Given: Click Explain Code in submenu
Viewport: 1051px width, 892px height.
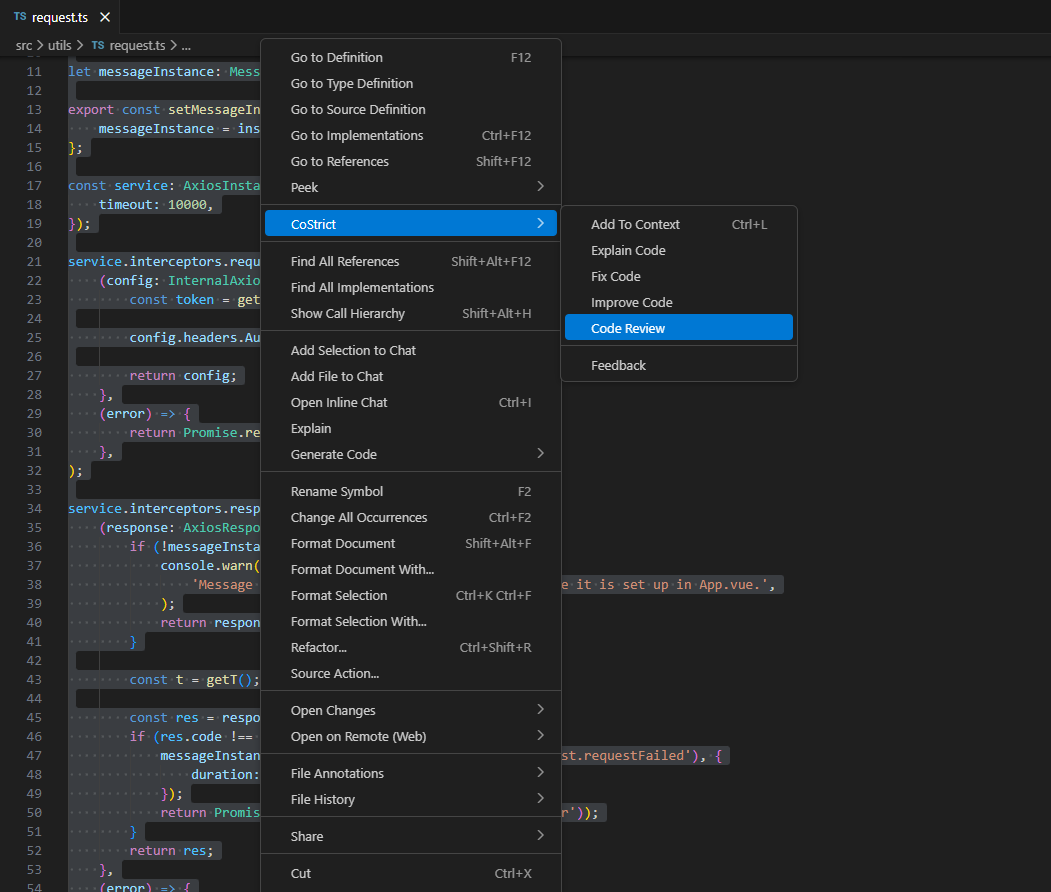Looking at the screenshot, I should (x=628, y=250).
